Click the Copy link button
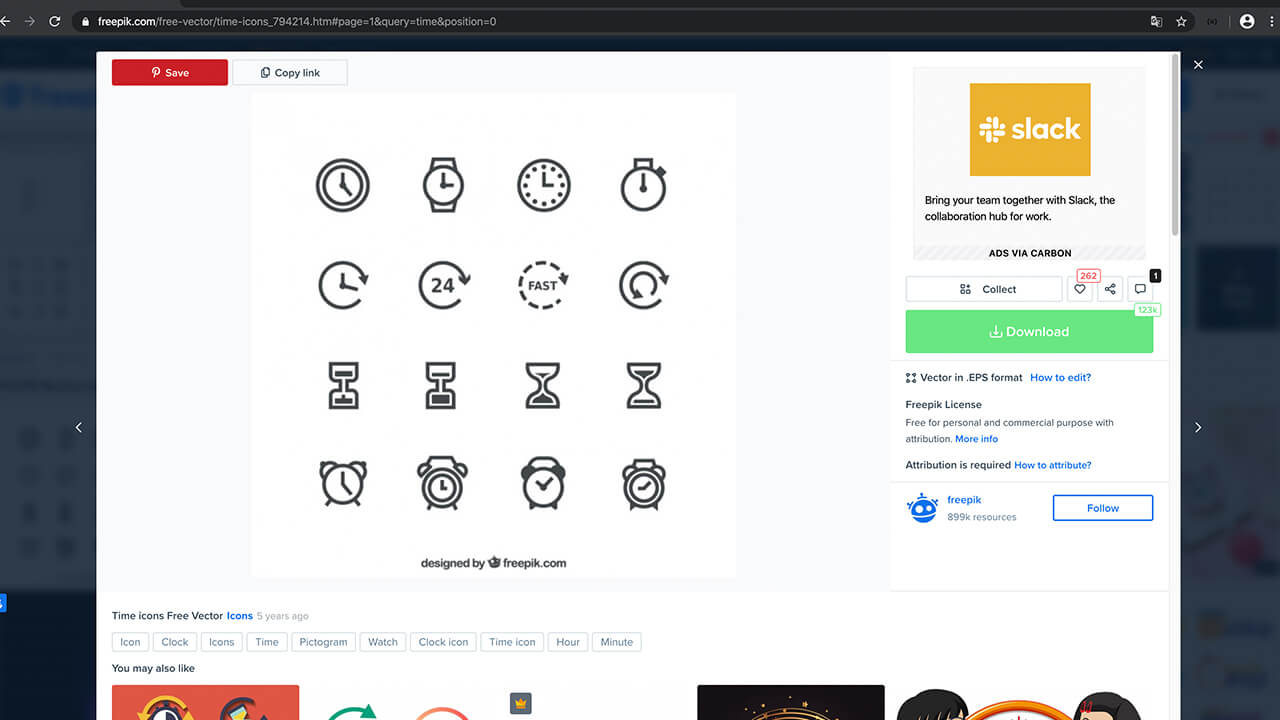1280x720 pixels. pyautogui.click(x=290, y=73)
